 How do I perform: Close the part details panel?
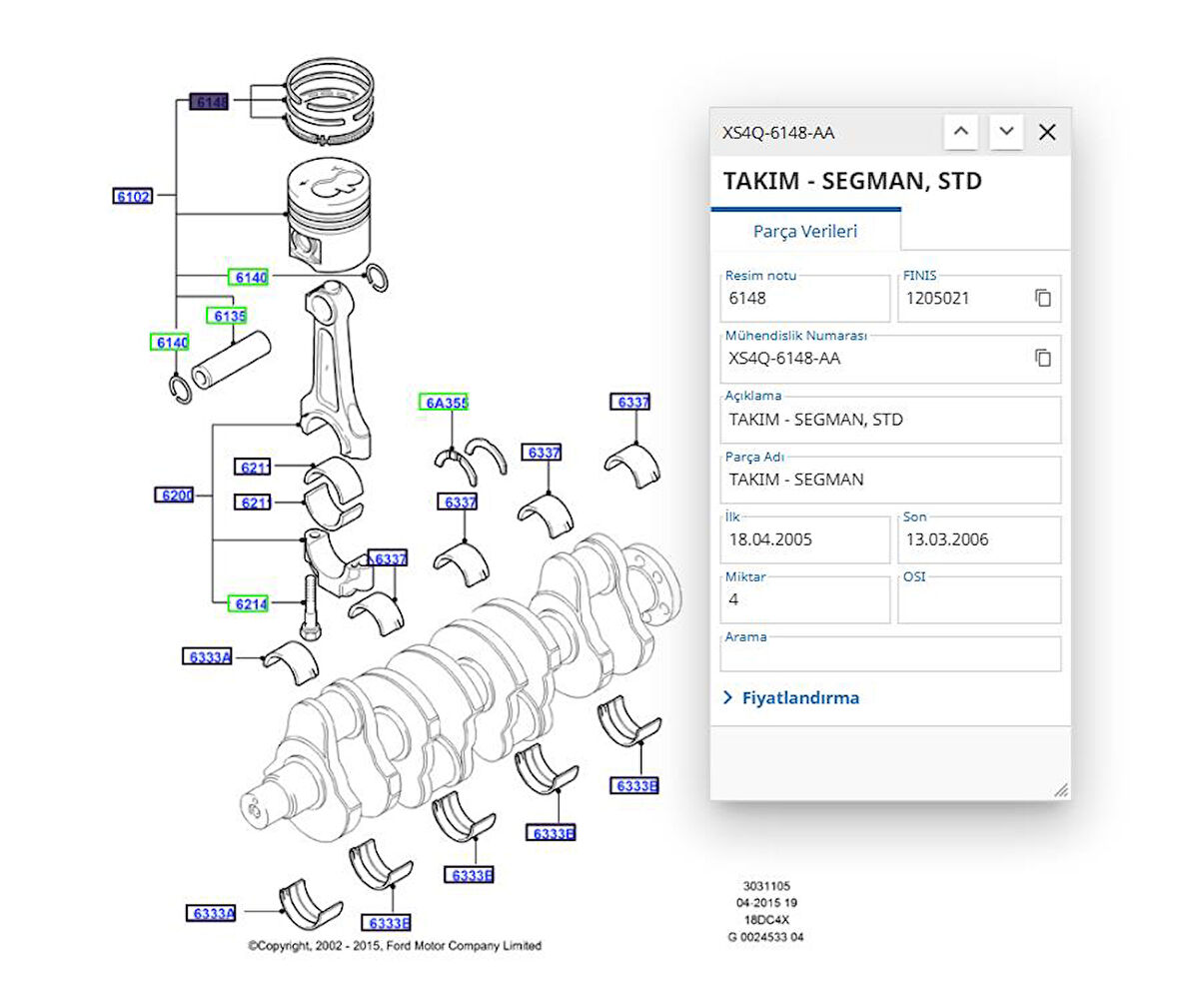click(1047, 132)
